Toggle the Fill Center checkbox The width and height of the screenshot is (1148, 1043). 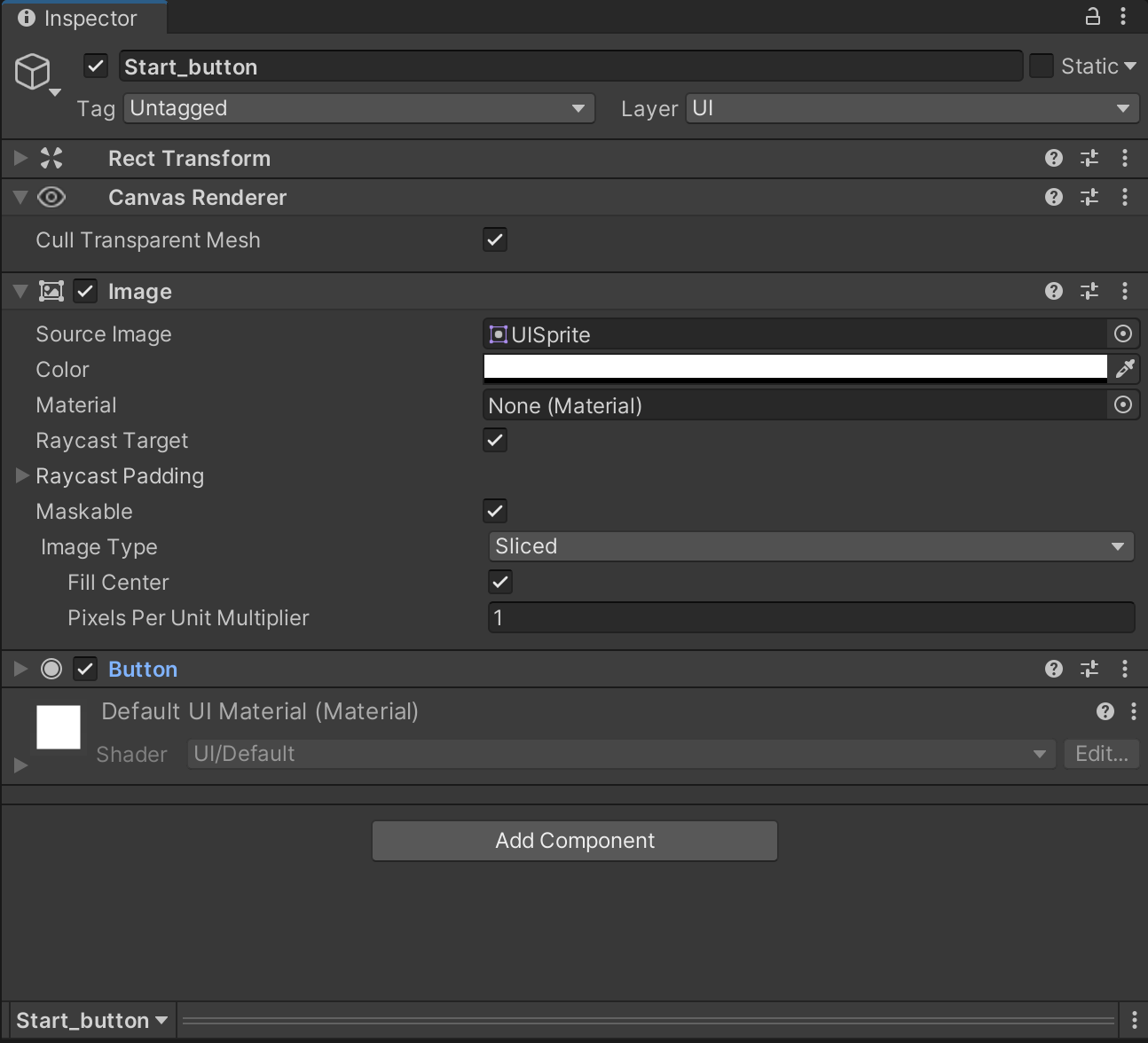click(x=499, y=582)
